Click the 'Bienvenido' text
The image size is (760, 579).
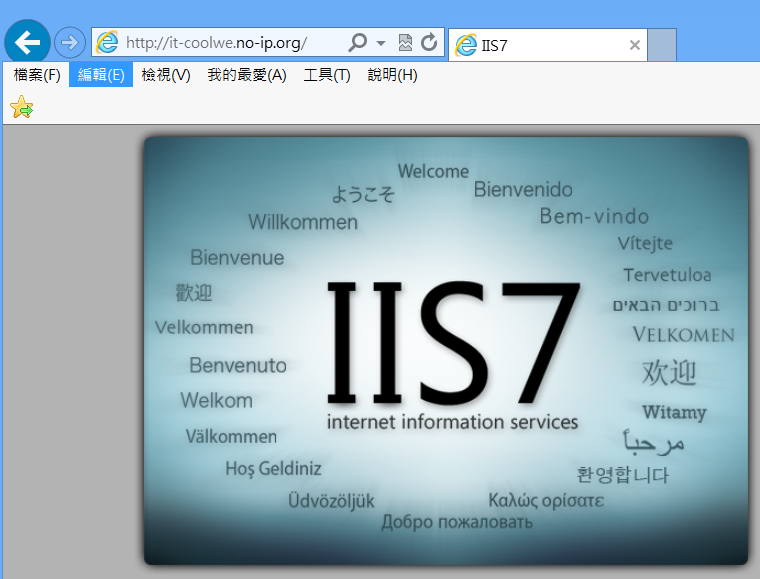(523, 189)
